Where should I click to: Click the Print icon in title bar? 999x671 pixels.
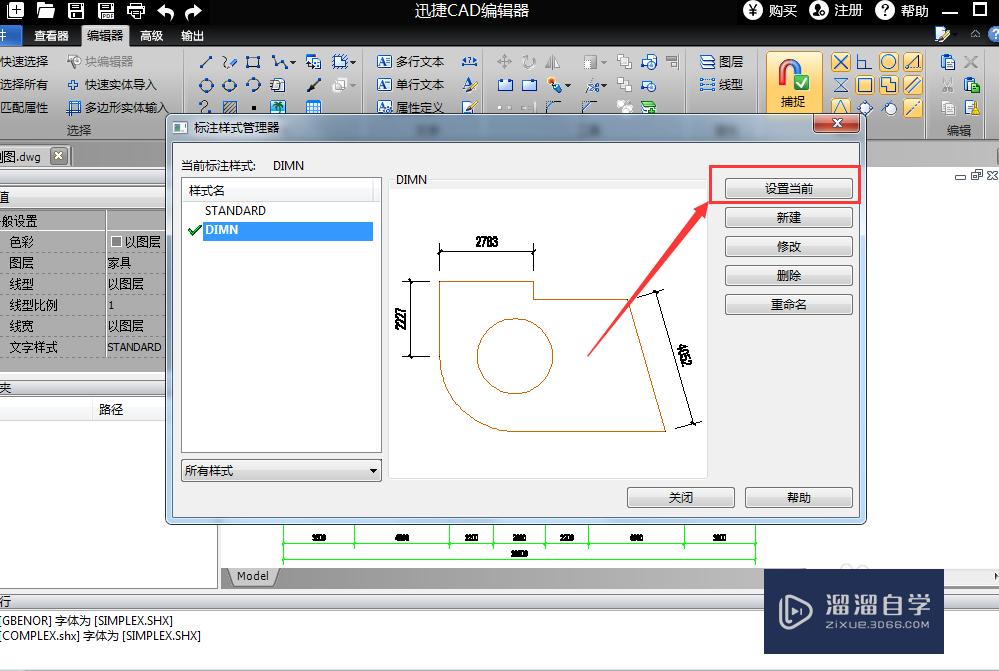pos(136,10)
